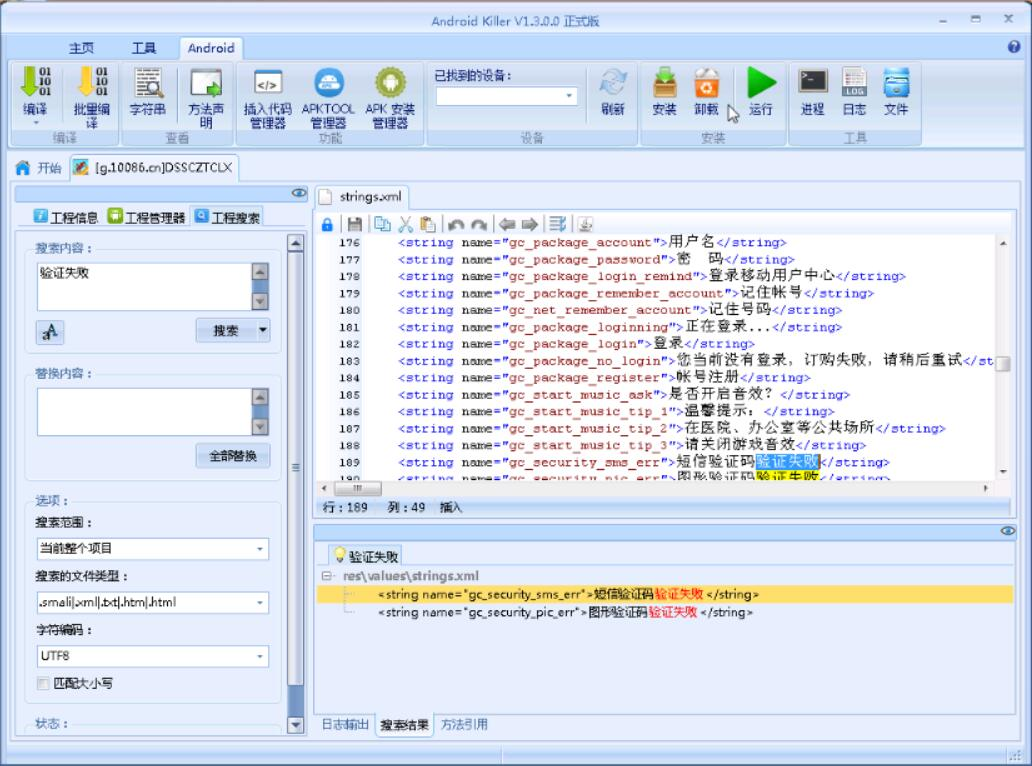Switch to the 方法引用 bottom tab
The image size is (1032, 766).
[465, 725]
